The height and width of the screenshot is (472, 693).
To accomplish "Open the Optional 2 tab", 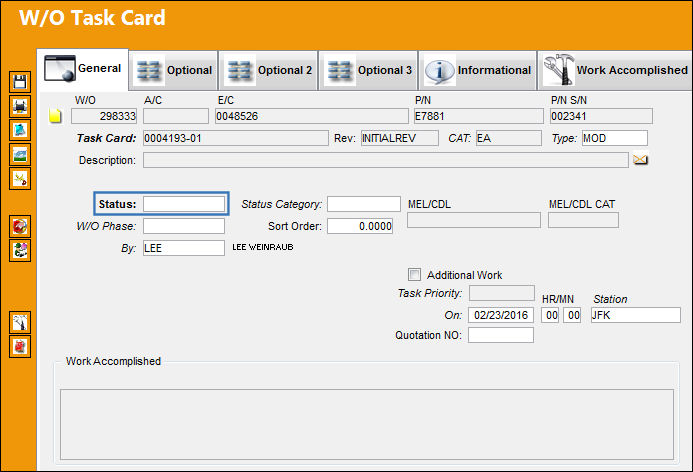I will (269, 70).
